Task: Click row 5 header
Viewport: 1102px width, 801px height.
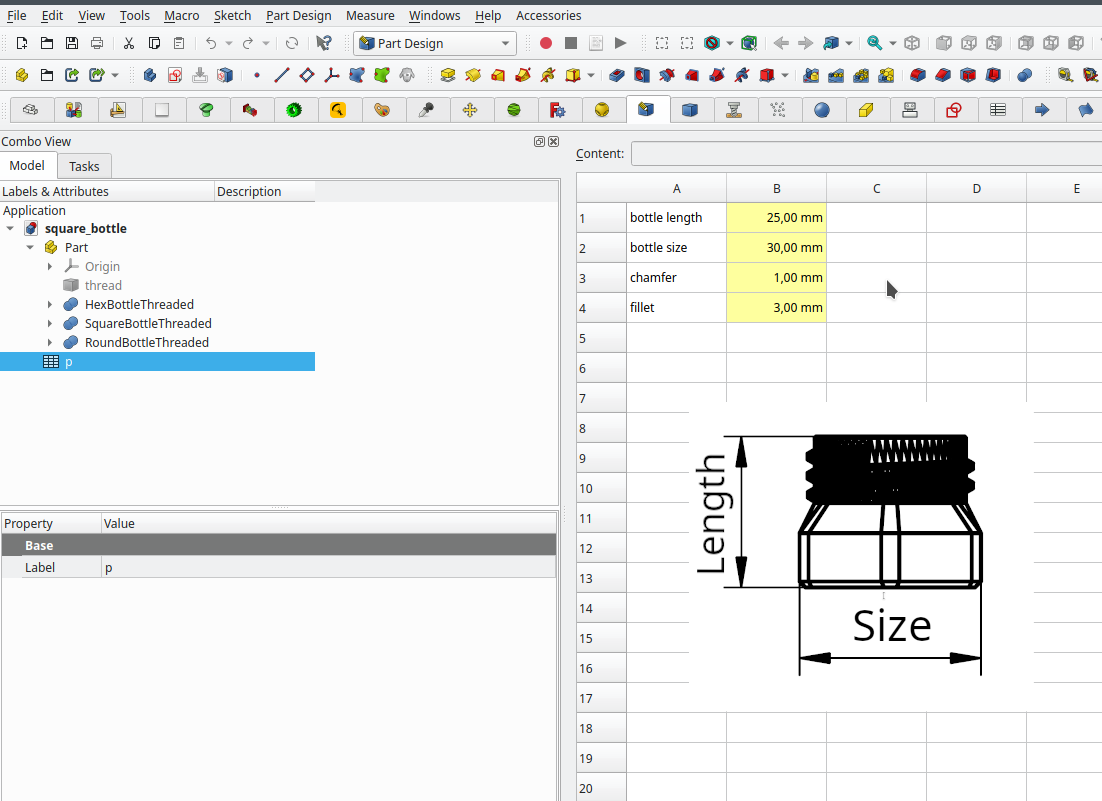Action: 601,338
